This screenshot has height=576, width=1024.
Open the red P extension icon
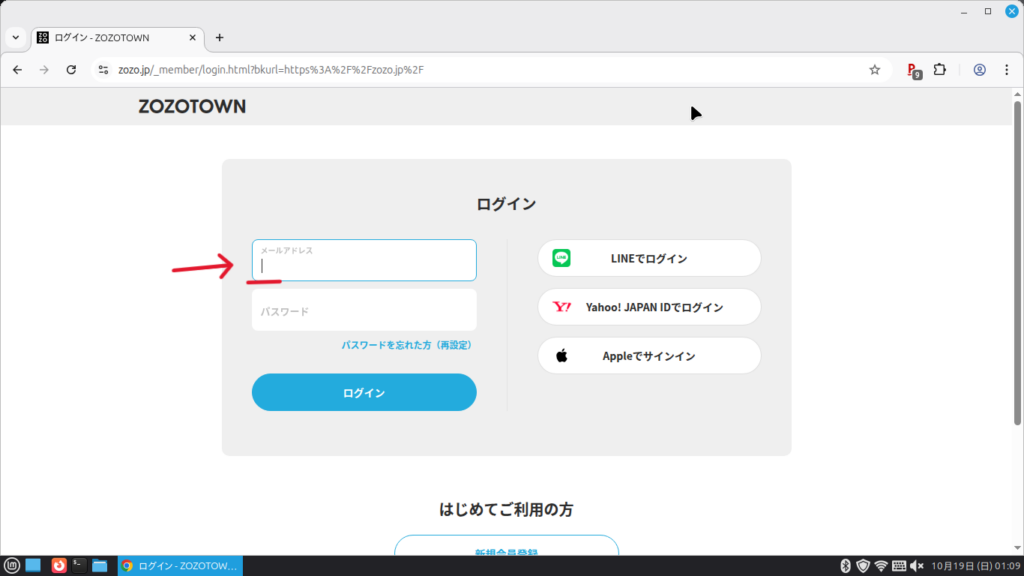(x=913, y=70)
